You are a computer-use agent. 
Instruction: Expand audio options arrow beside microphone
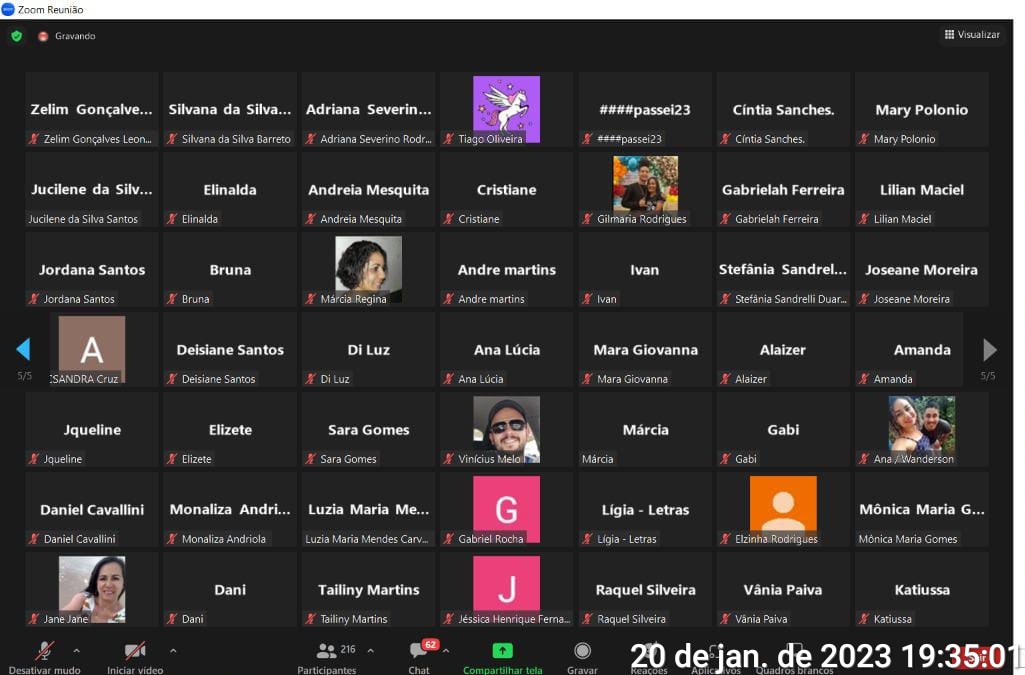tap(77, 650)
